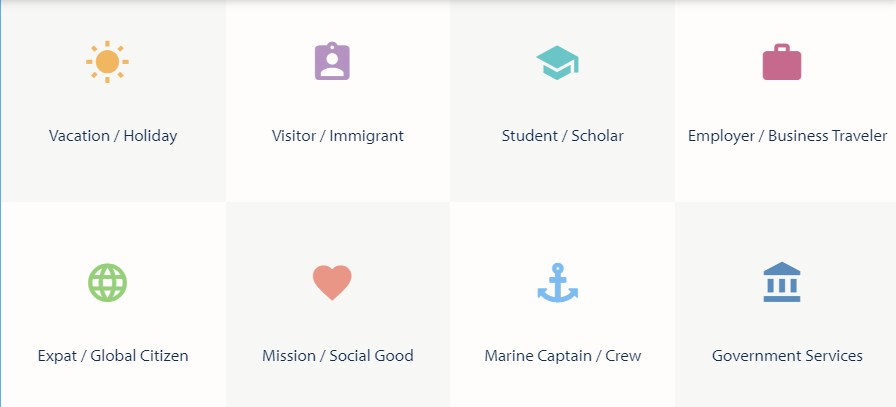Choose the Mission / Social Good label
896x407 pixels.
tap(338, 356)
